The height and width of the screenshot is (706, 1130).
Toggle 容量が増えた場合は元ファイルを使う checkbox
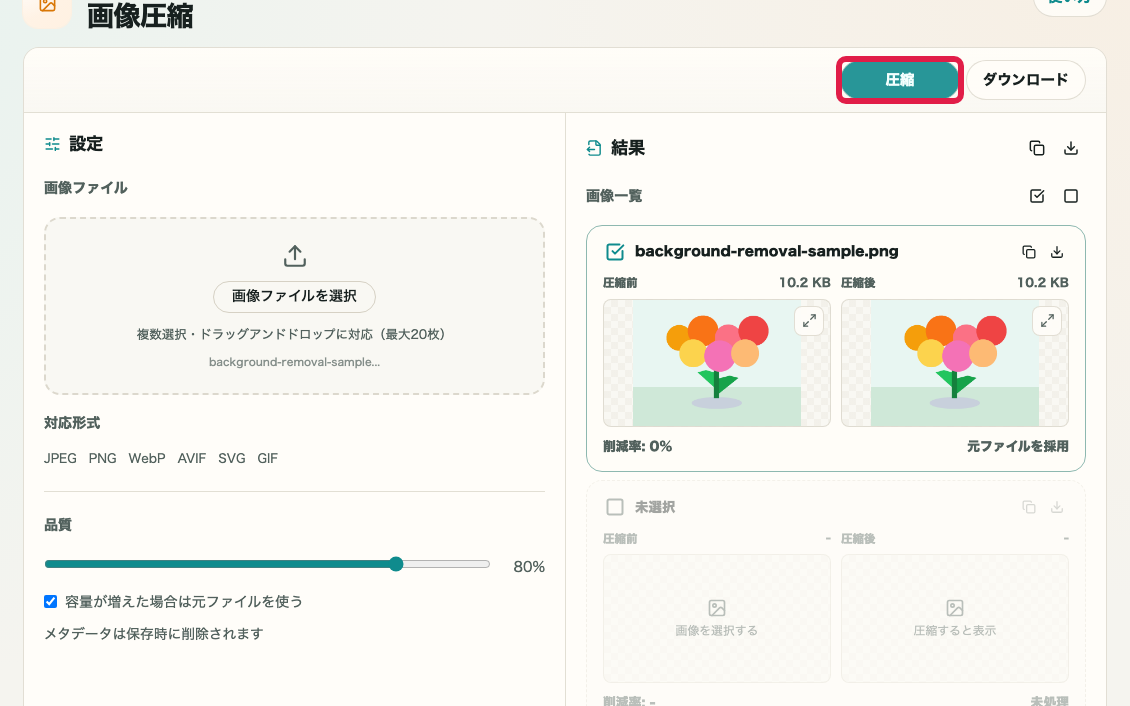[50, 601]
